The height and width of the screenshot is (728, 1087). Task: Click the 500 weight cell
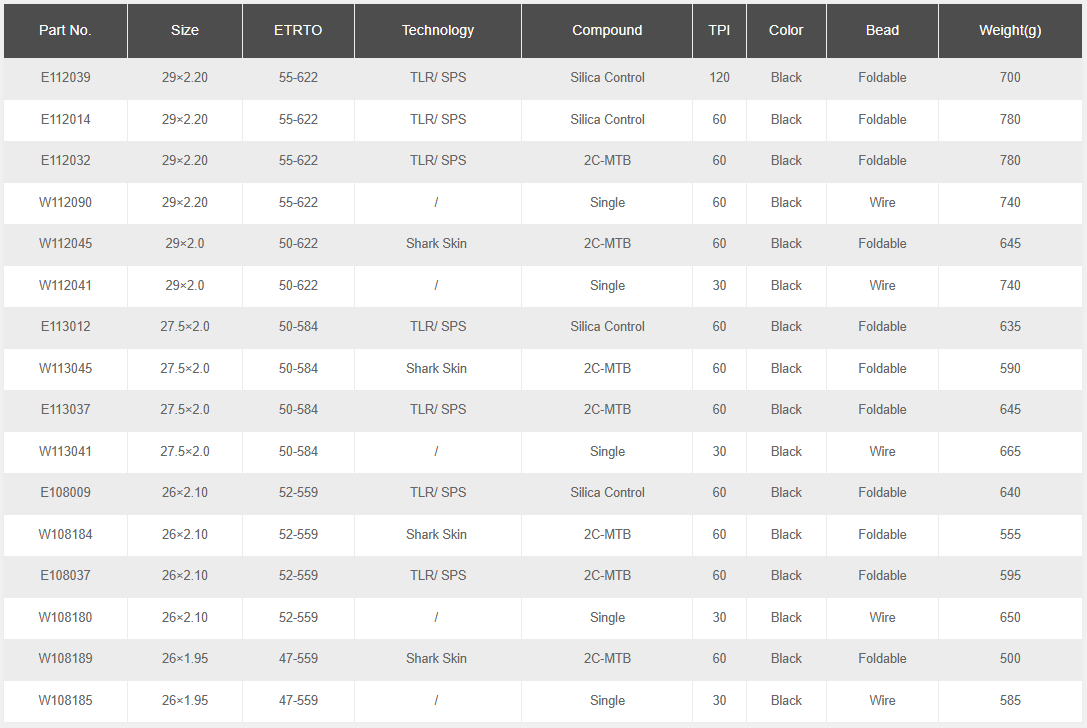click(1010, 658)
